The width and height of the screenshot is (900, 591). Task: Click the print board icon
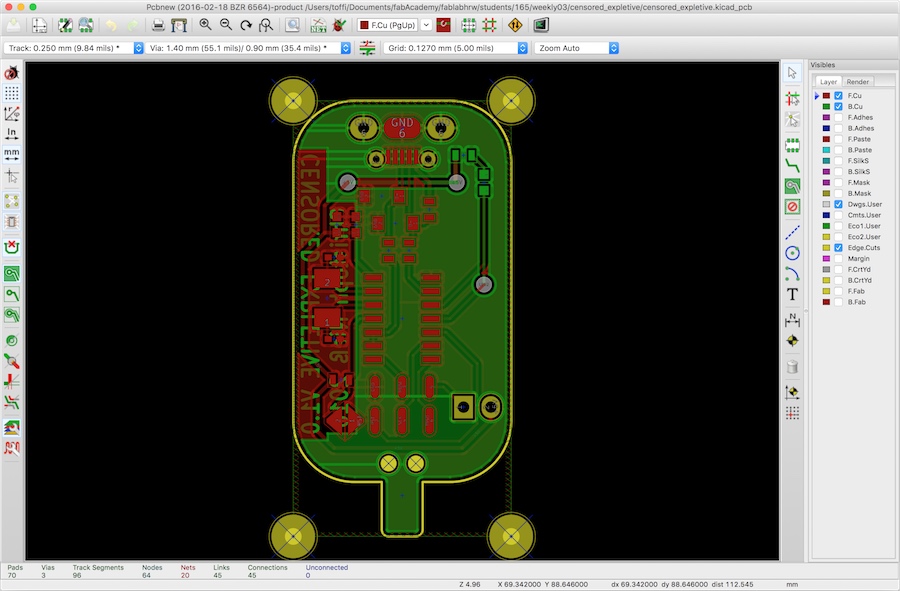click(x=158, y=25)
